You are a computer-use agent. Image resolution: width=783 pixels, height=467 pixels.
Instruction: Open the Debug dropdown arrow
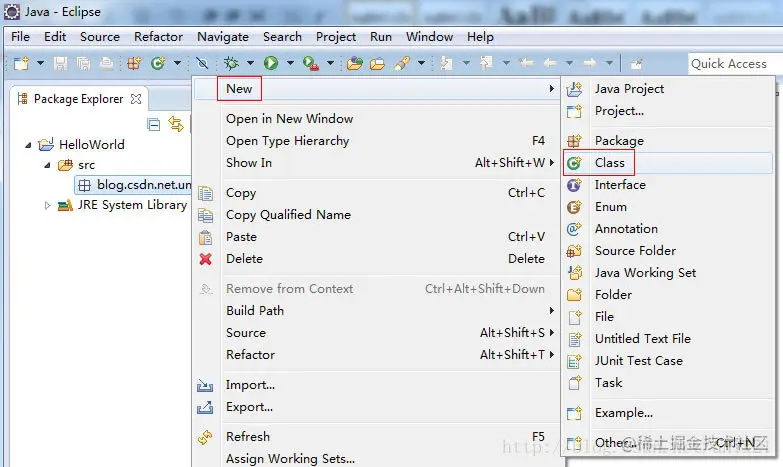[250, 63]
